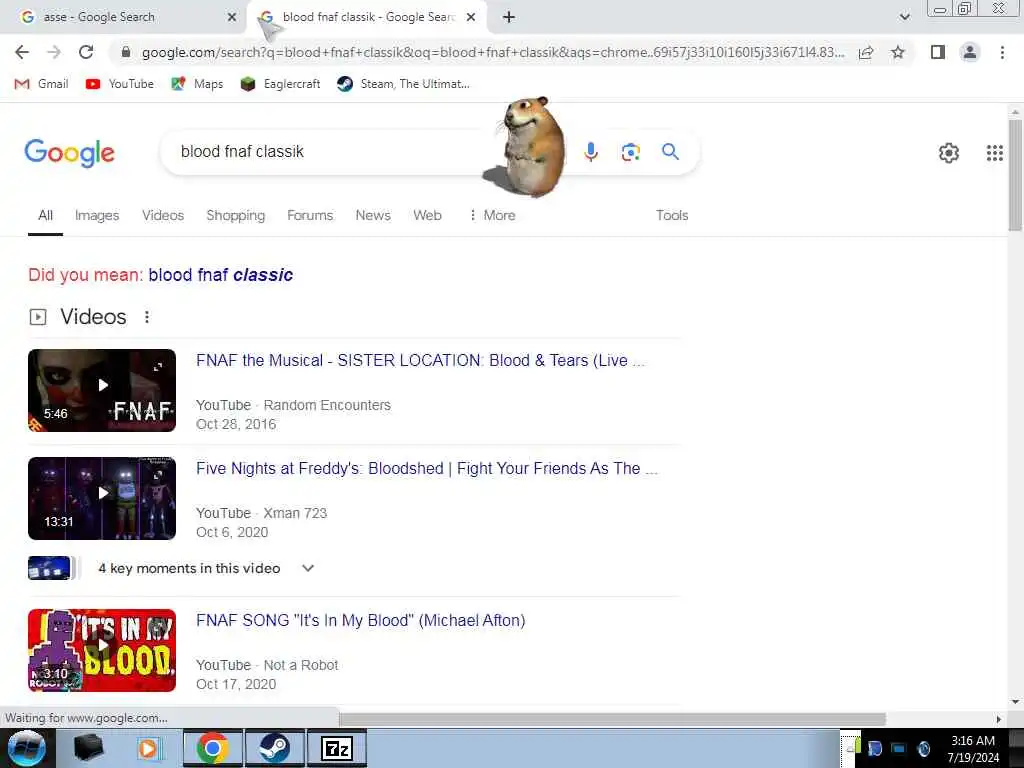Viewport: 1024px width, 768px height.
Task: Click the key moments preview thumbnail
Action: tap(49, 568)
